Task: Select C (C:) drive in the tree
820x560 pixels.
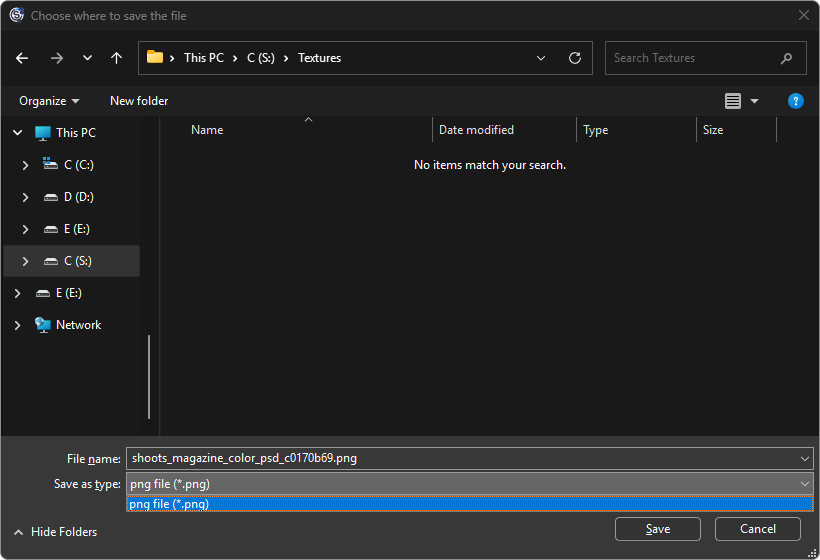Action: (x=78, y=165)
